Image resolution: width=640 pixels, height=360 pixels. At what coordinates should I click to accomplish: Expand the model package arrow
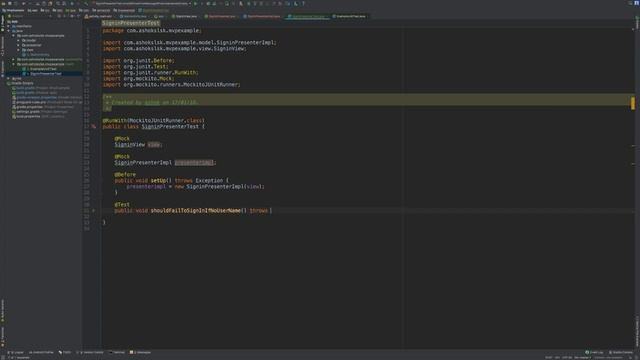tap(18, 40)
